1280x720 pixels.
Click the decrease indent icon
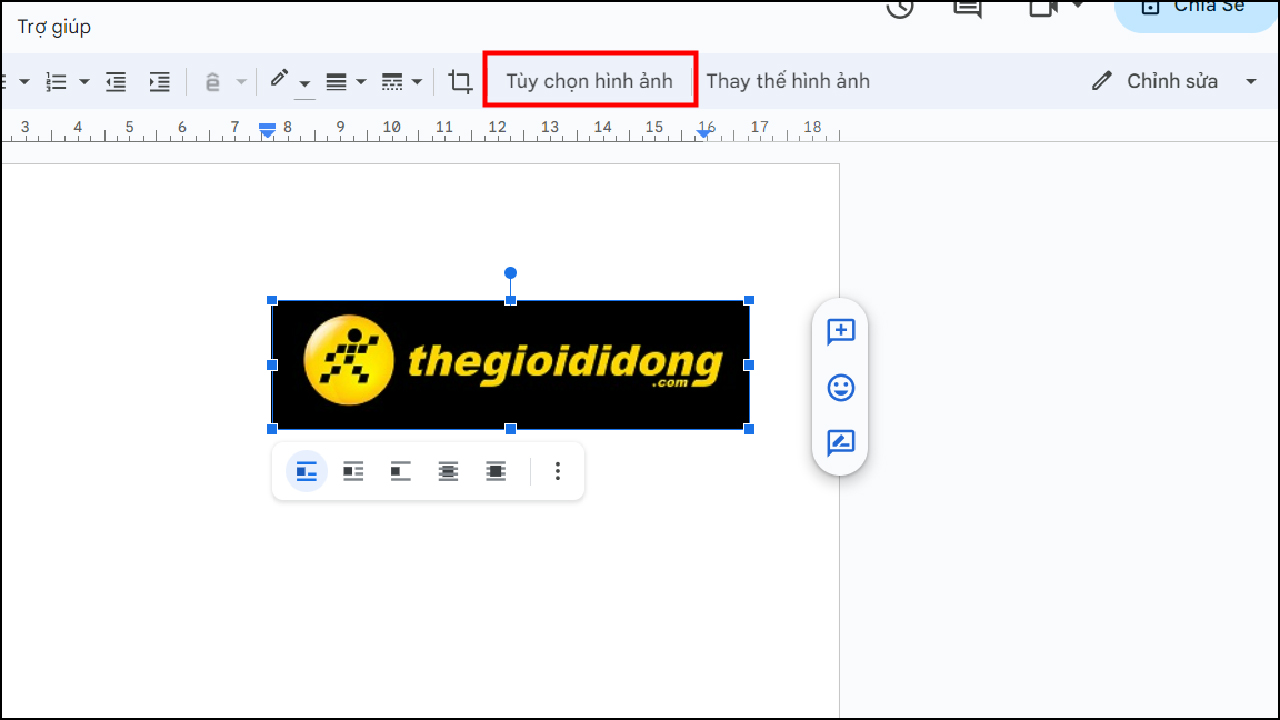pos(116,81)
